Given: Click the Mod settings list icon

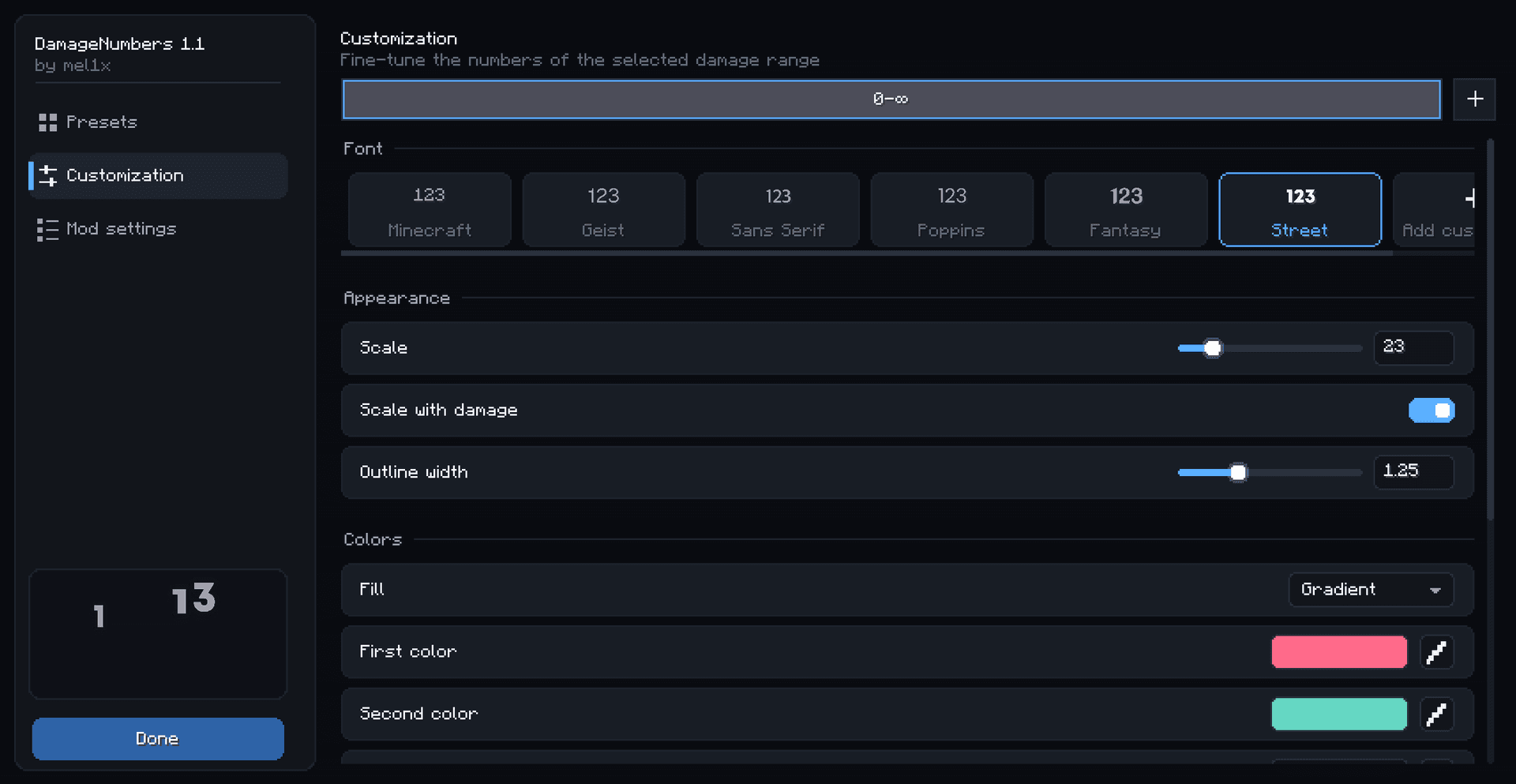Looking at the screenshot, I should click(47, 229).
